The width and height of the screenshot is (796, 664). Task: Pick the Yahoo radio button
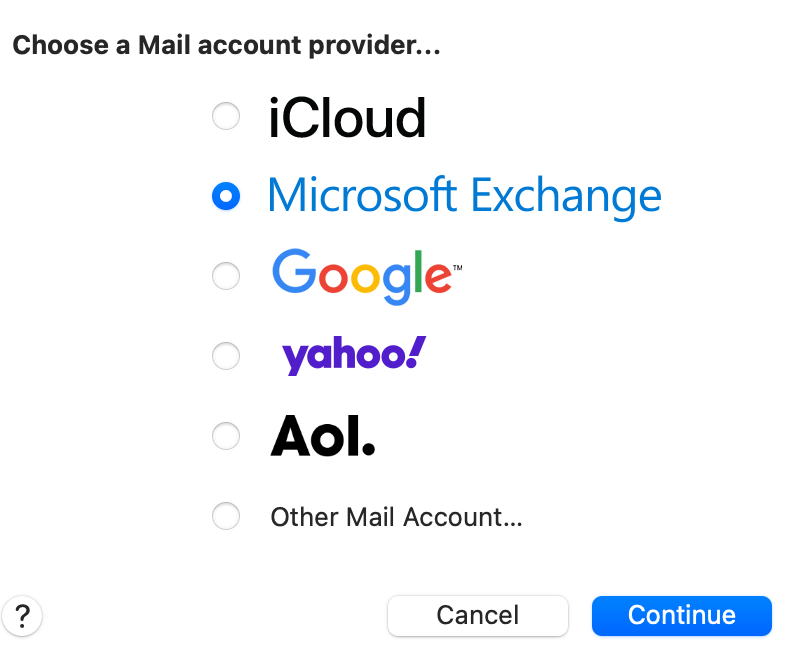coord(226,356)
